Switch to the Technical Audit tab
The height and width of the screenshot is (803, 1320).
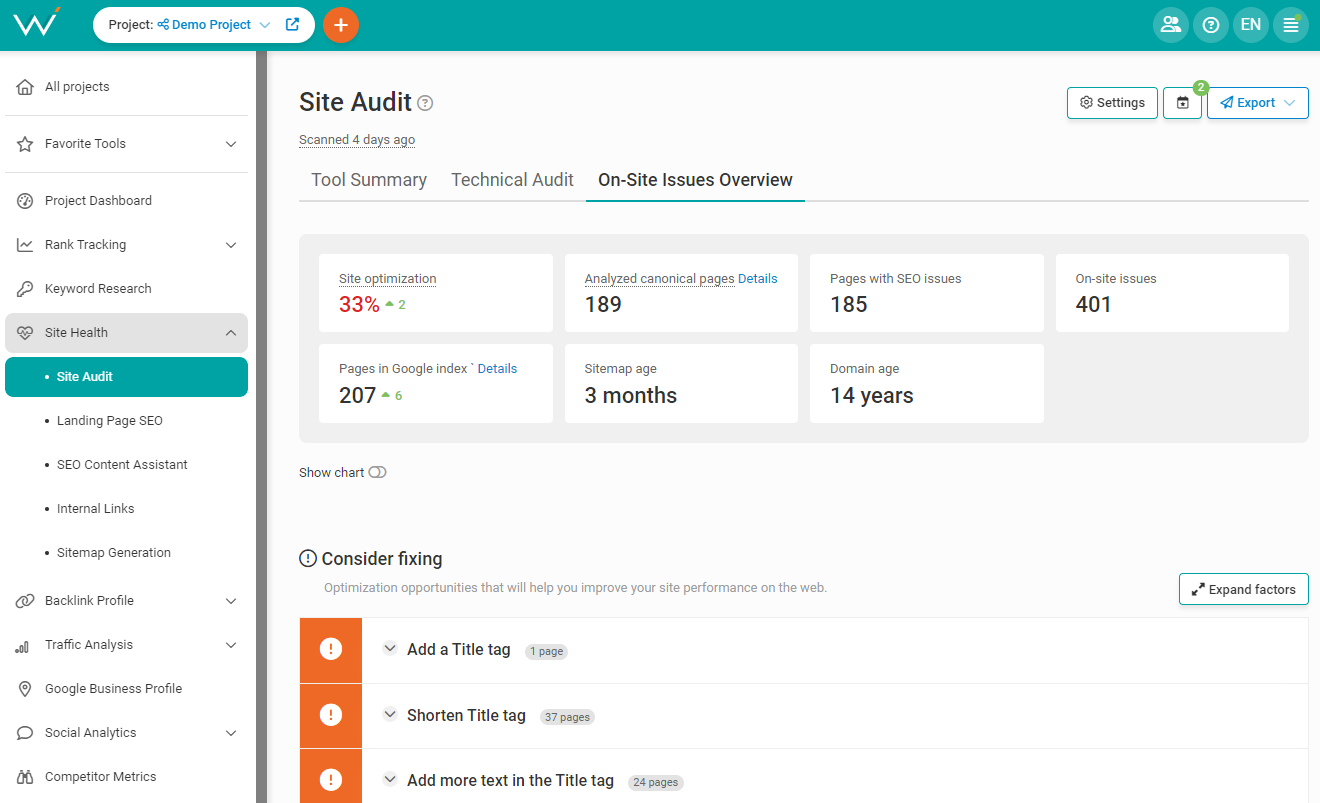click(x=512, y=180)
